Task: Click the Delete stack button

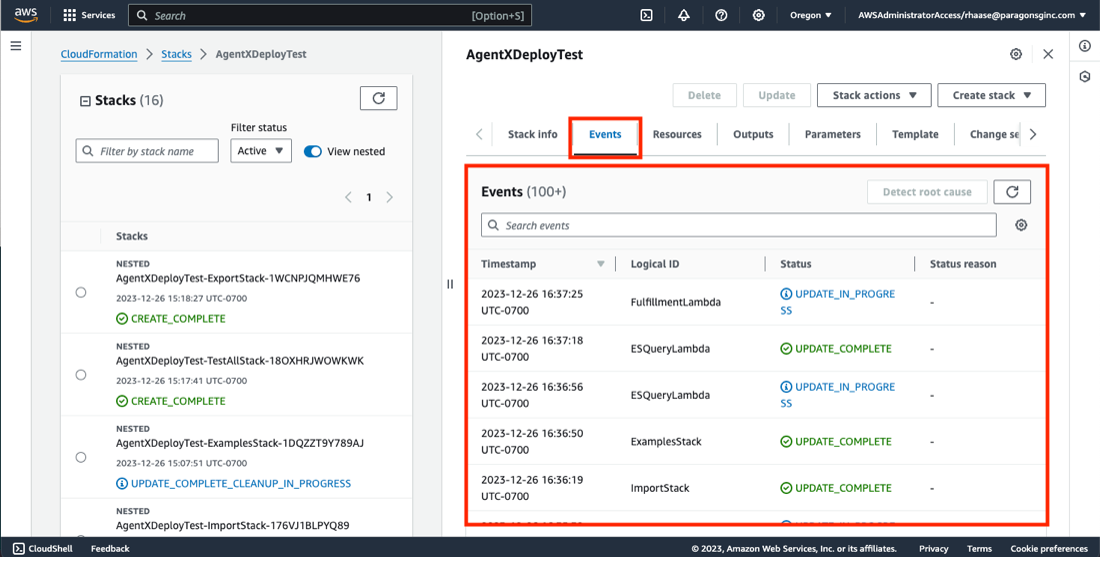Action: click(x=704, y=95)
